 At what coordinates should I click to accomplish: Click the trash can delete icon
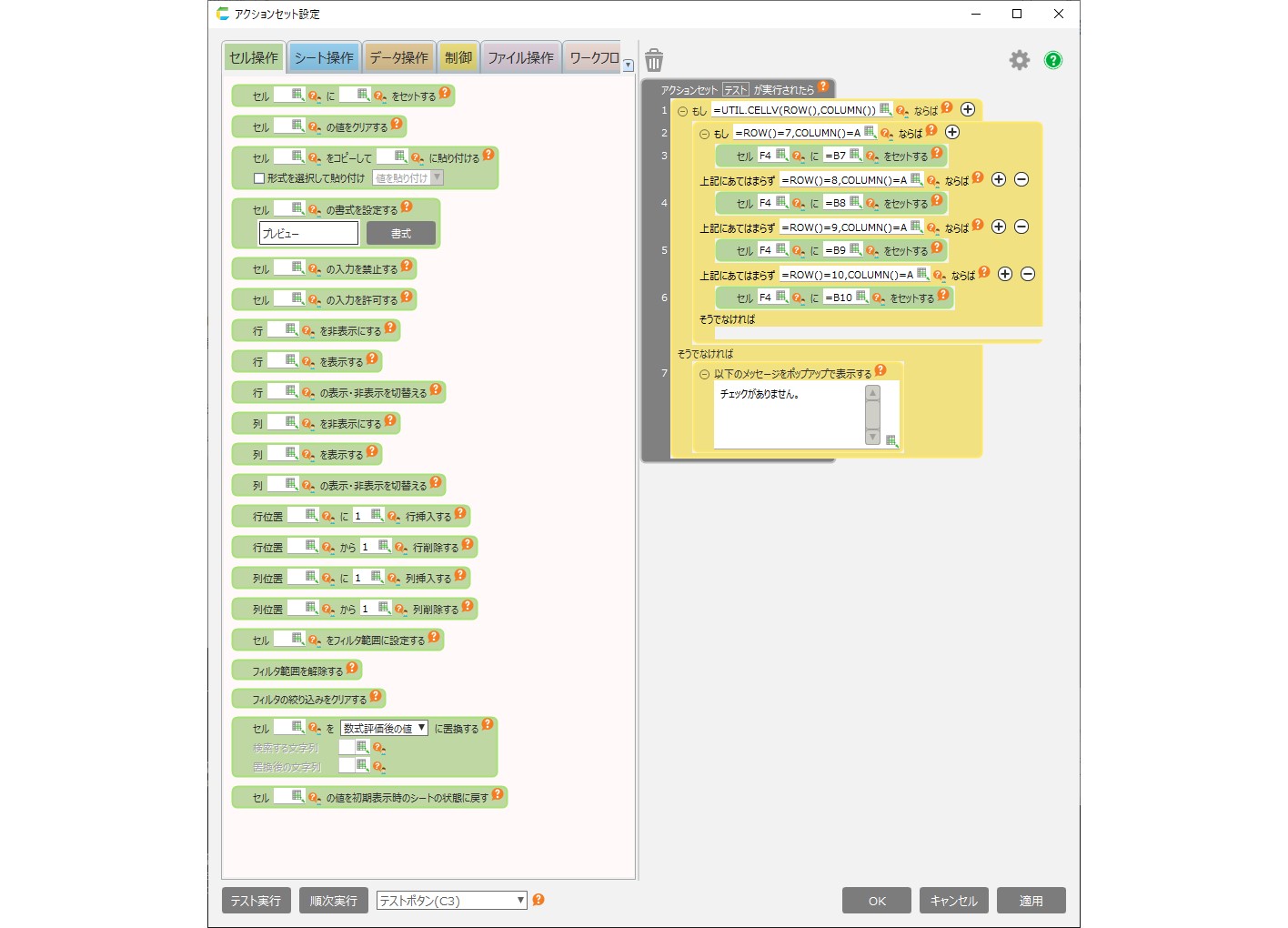click(x=653, y=60)
